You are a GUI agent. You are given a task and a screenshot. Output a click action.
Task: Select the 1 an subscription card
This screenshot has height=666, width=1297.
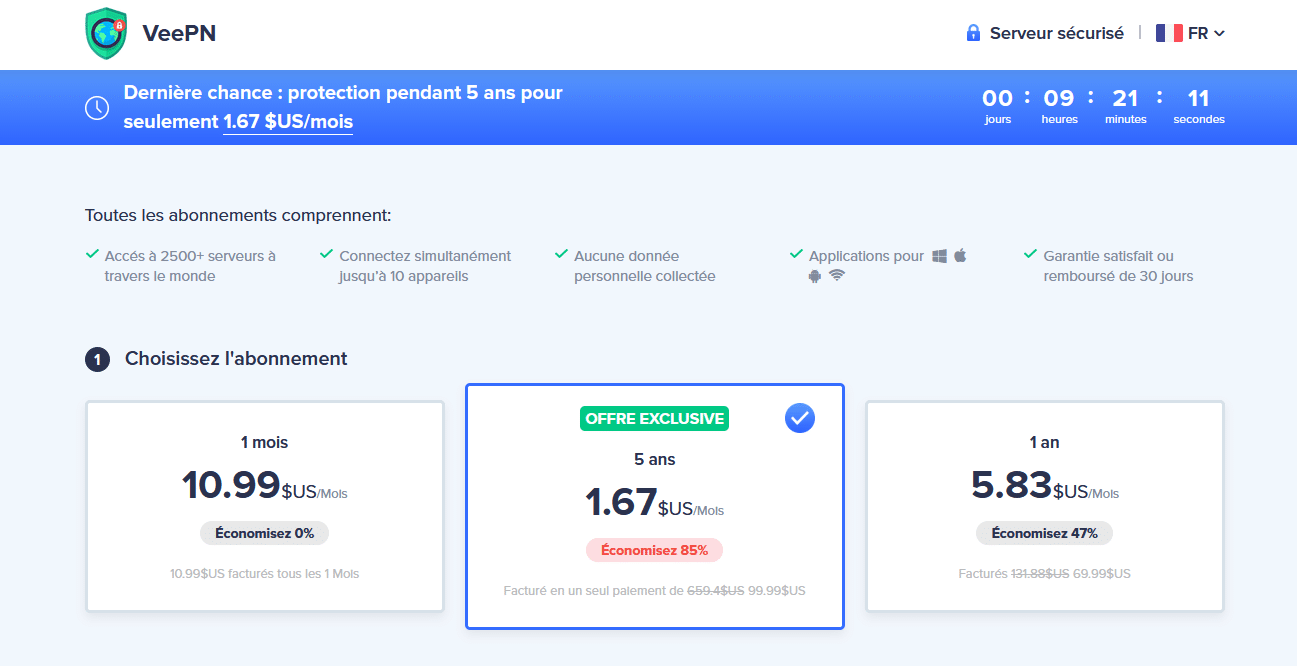pos(1045,506)
